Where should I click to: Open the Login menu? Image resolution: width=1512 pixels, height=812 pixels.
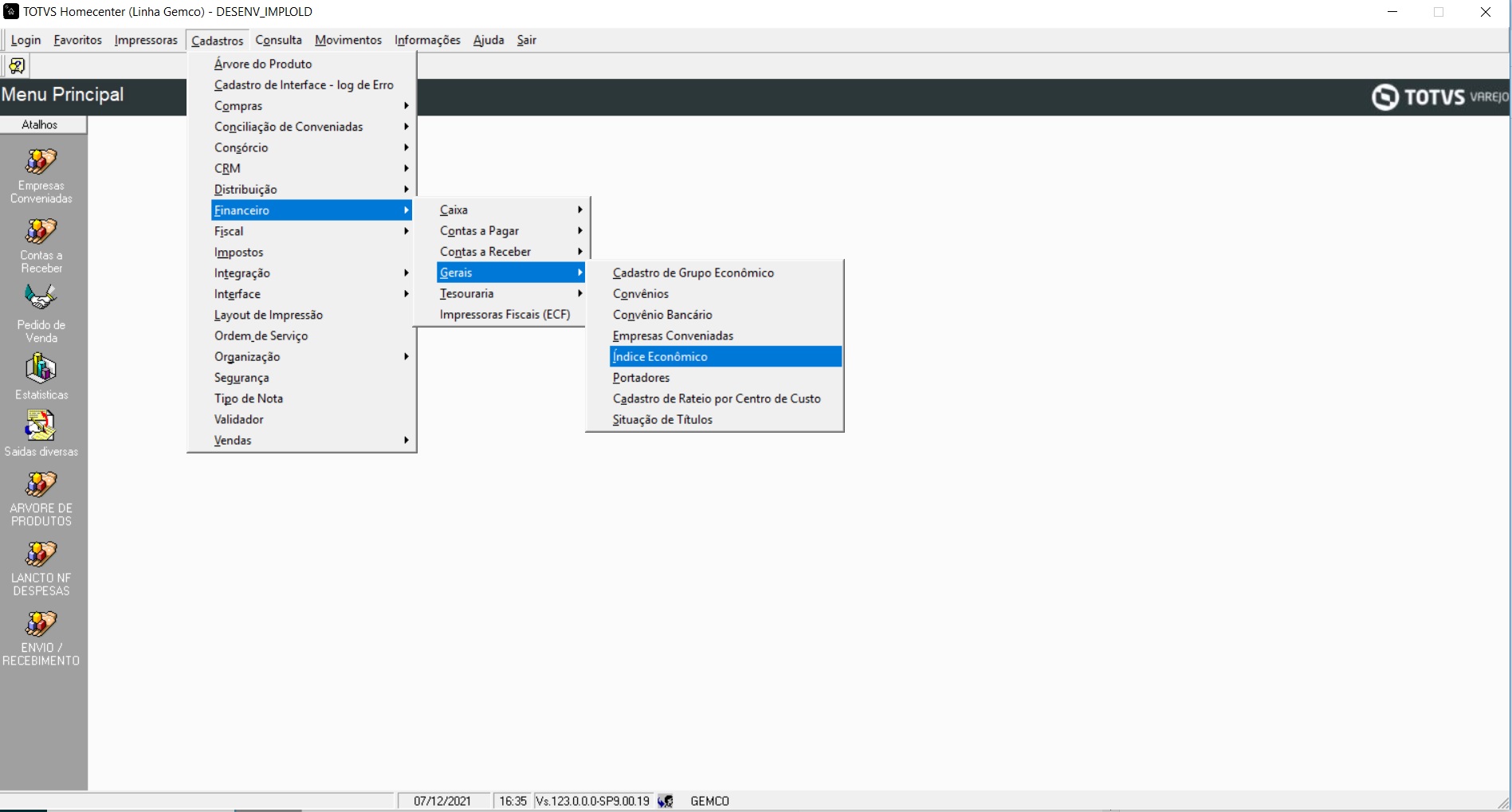[x=26, y=40]
